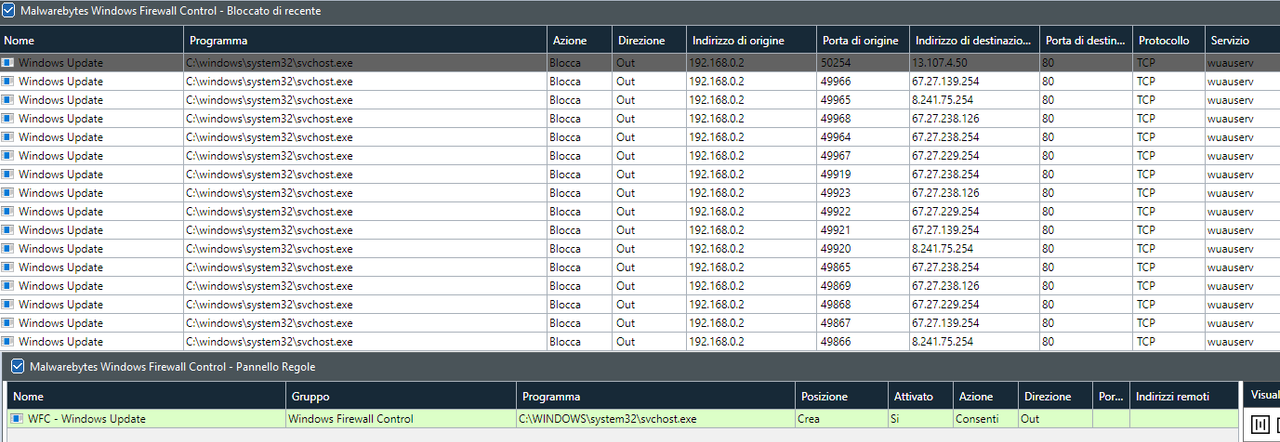Click the icon of the row with port 49968
Viewport: 1280px width, 442px height.
8,119
